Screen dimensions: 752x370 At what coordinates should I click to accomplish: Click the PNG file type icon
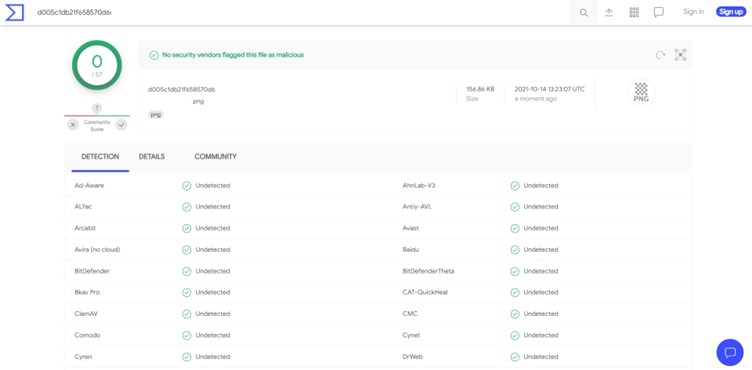(641, 92)
